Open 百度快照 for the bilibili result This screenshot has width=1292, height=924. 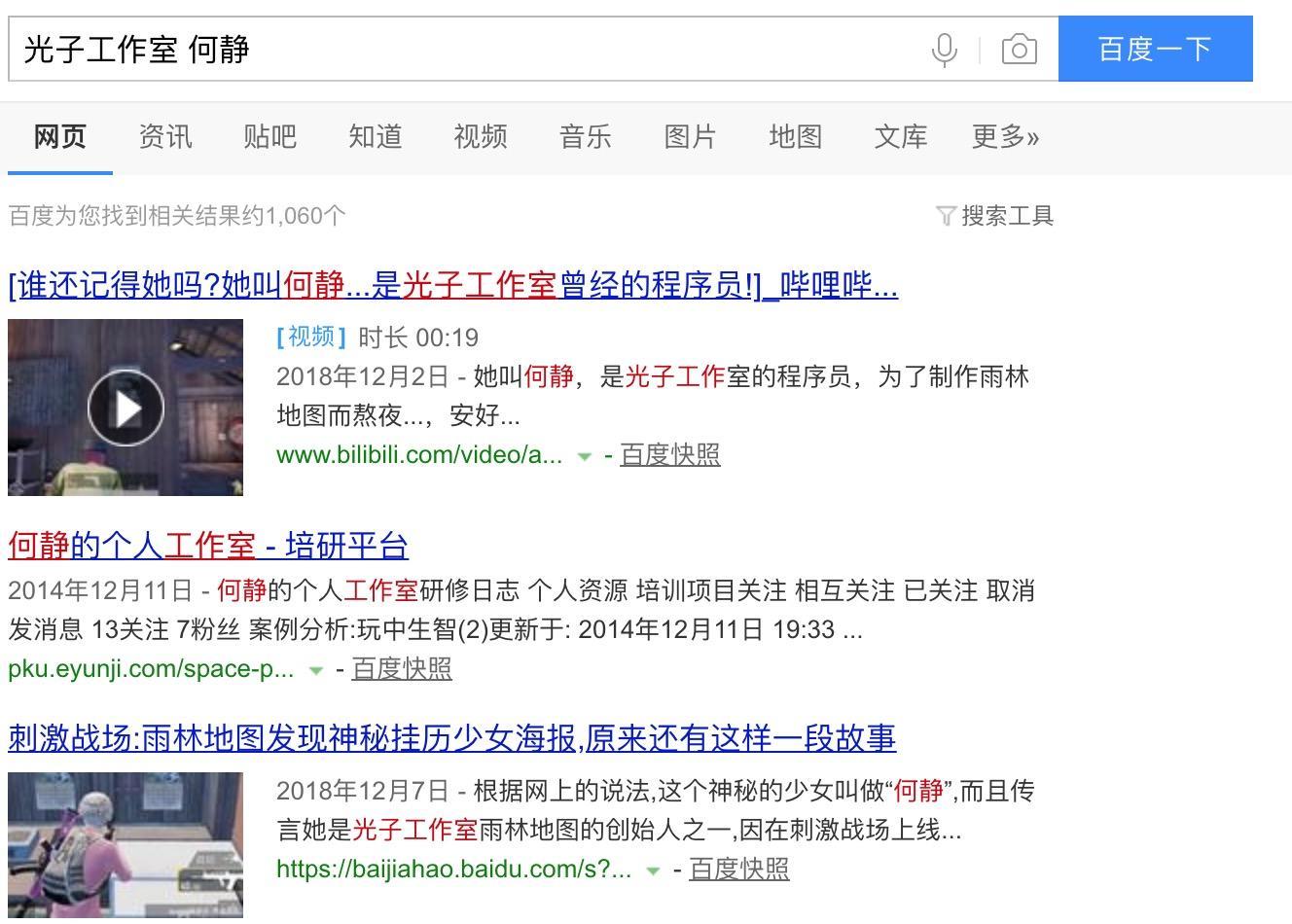pyautogui.click(x=669, y=455)
